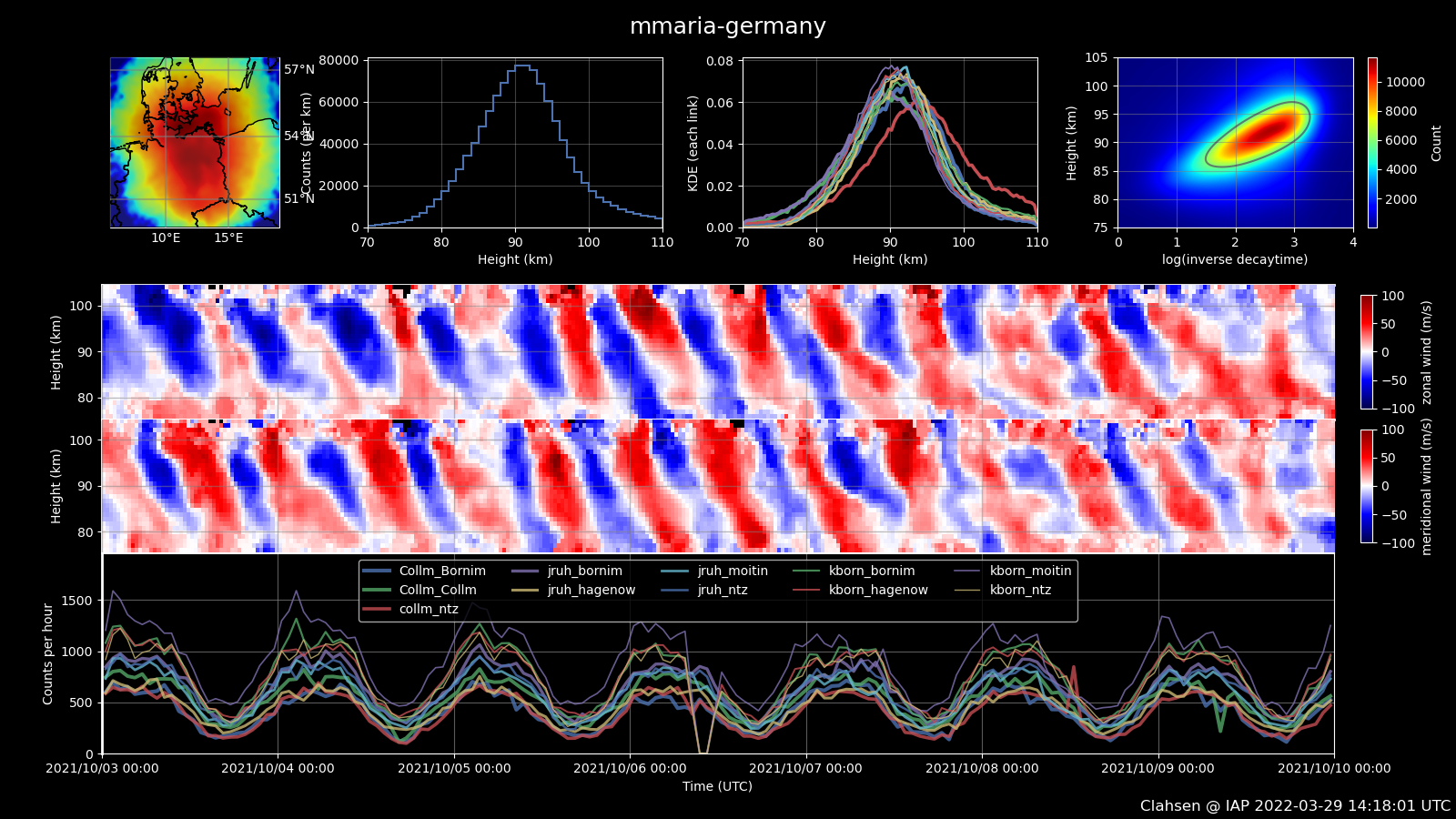The image size is (1456, 819).
Task: Click the height counts histogram plot
Action: pyautogui.click(x=515, y=143)
